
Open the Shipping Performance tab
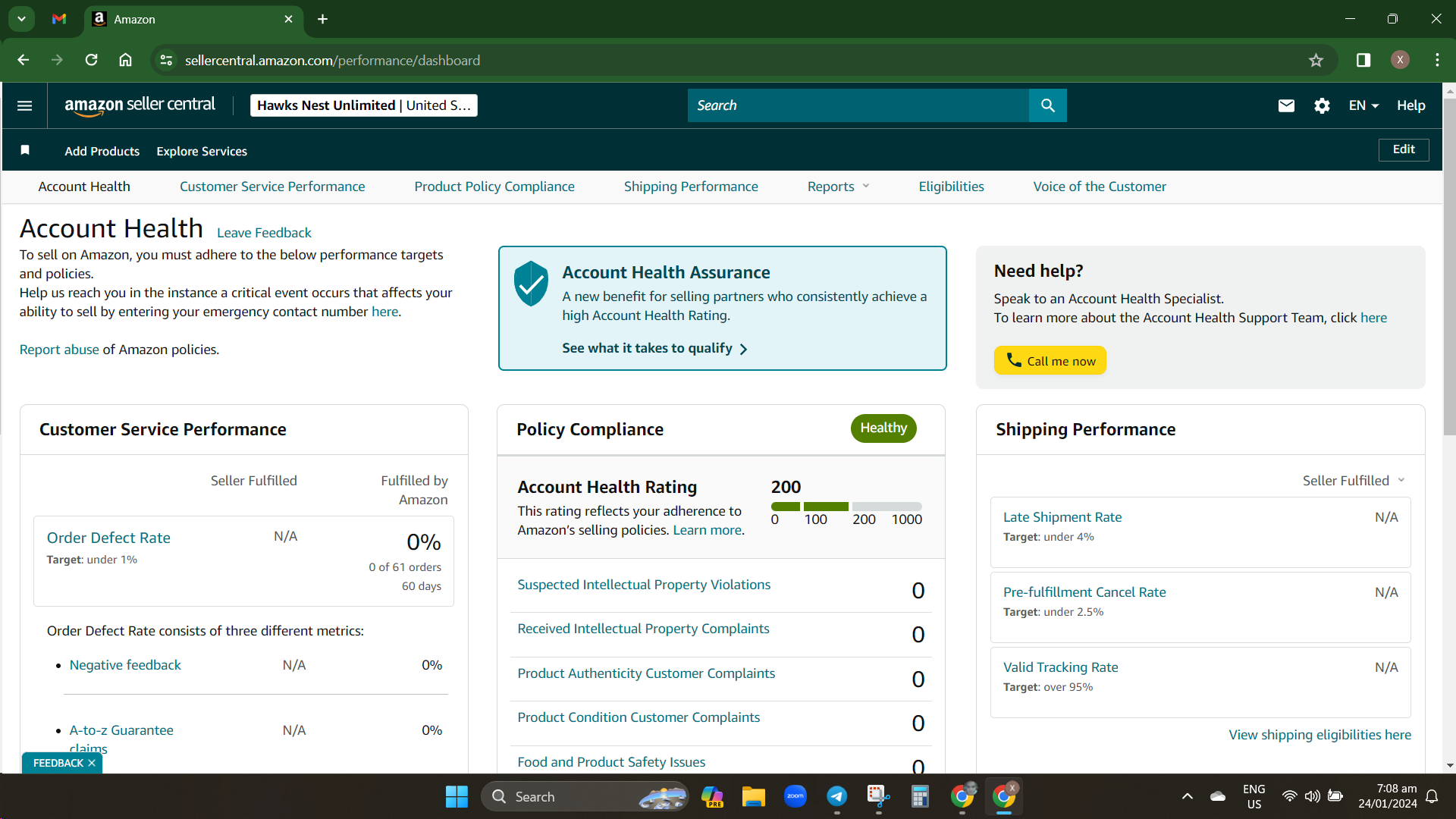[691, 187]
